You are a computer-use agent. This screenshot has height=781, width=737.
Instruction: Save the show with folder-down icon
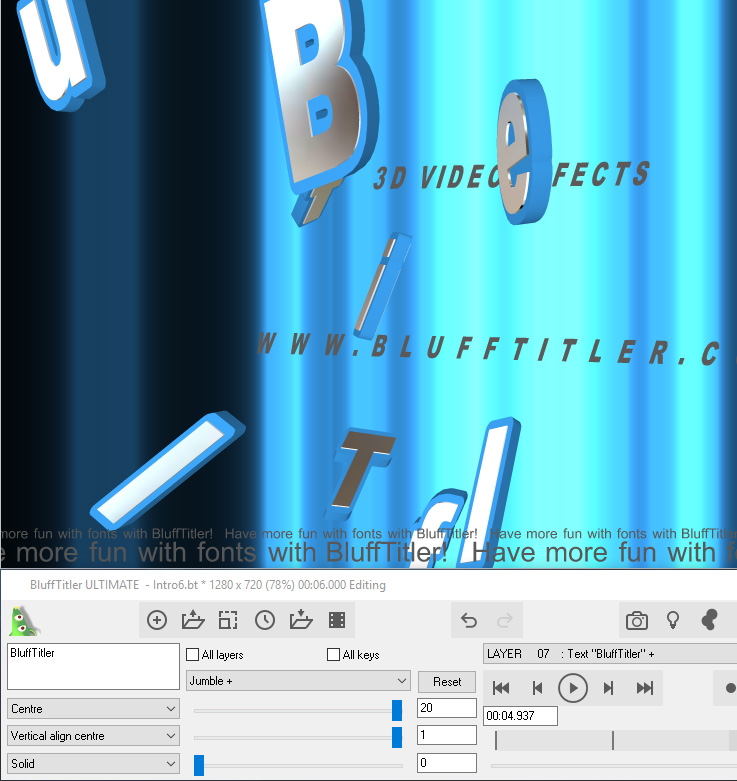pyautogui.click(x=301, y=620)
